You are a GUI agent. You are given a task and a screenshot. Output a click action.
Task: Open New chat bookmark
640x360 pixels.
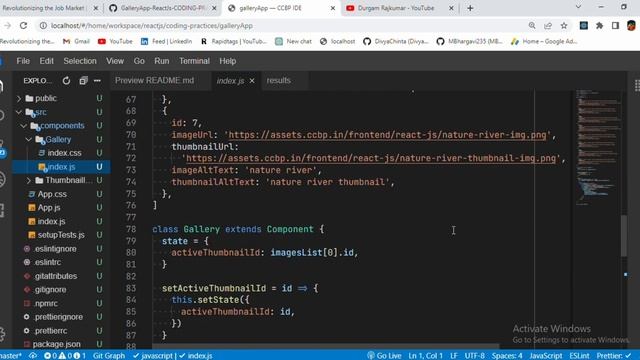[293, 41]
